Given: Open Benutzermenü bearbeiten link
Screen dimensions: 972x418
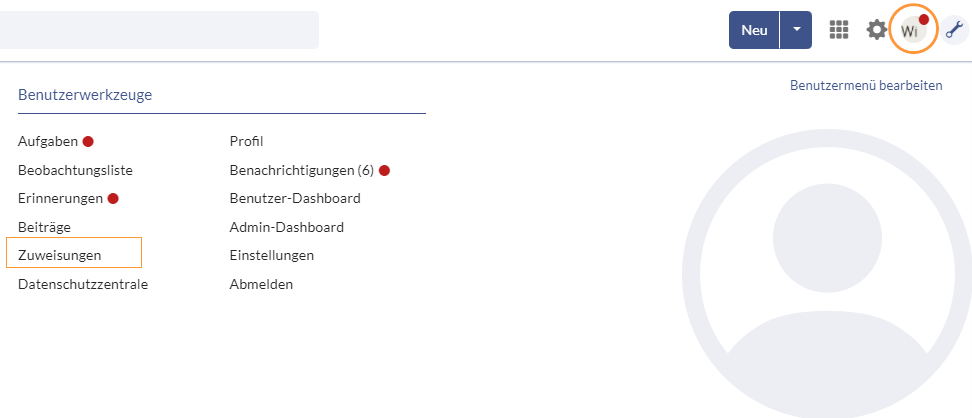Looking at the screenshot, I should pos(866,86).
